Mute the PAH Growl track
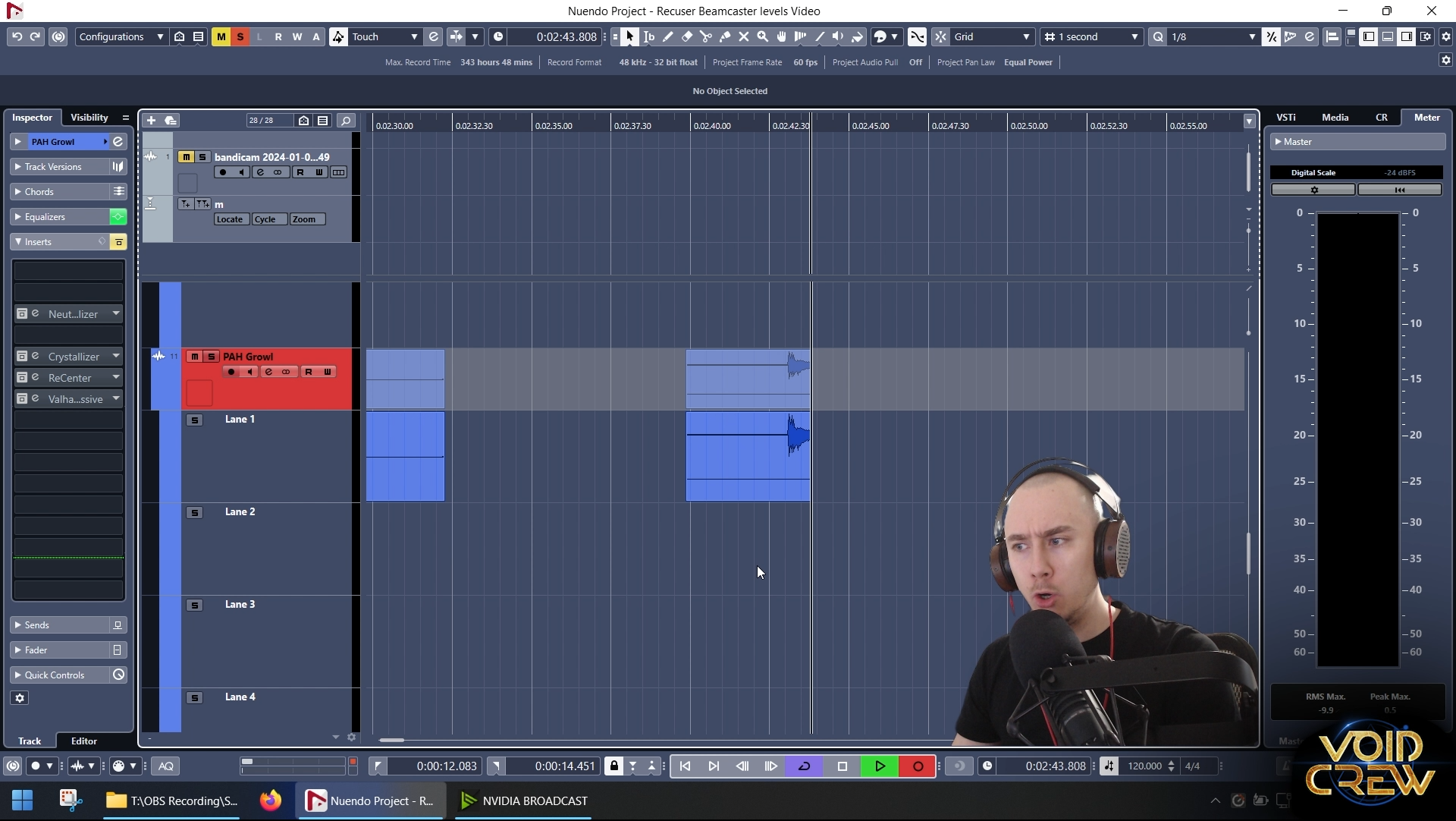Screen dimensions: 1456x821 pyautogui.click(x=195, y=357)
